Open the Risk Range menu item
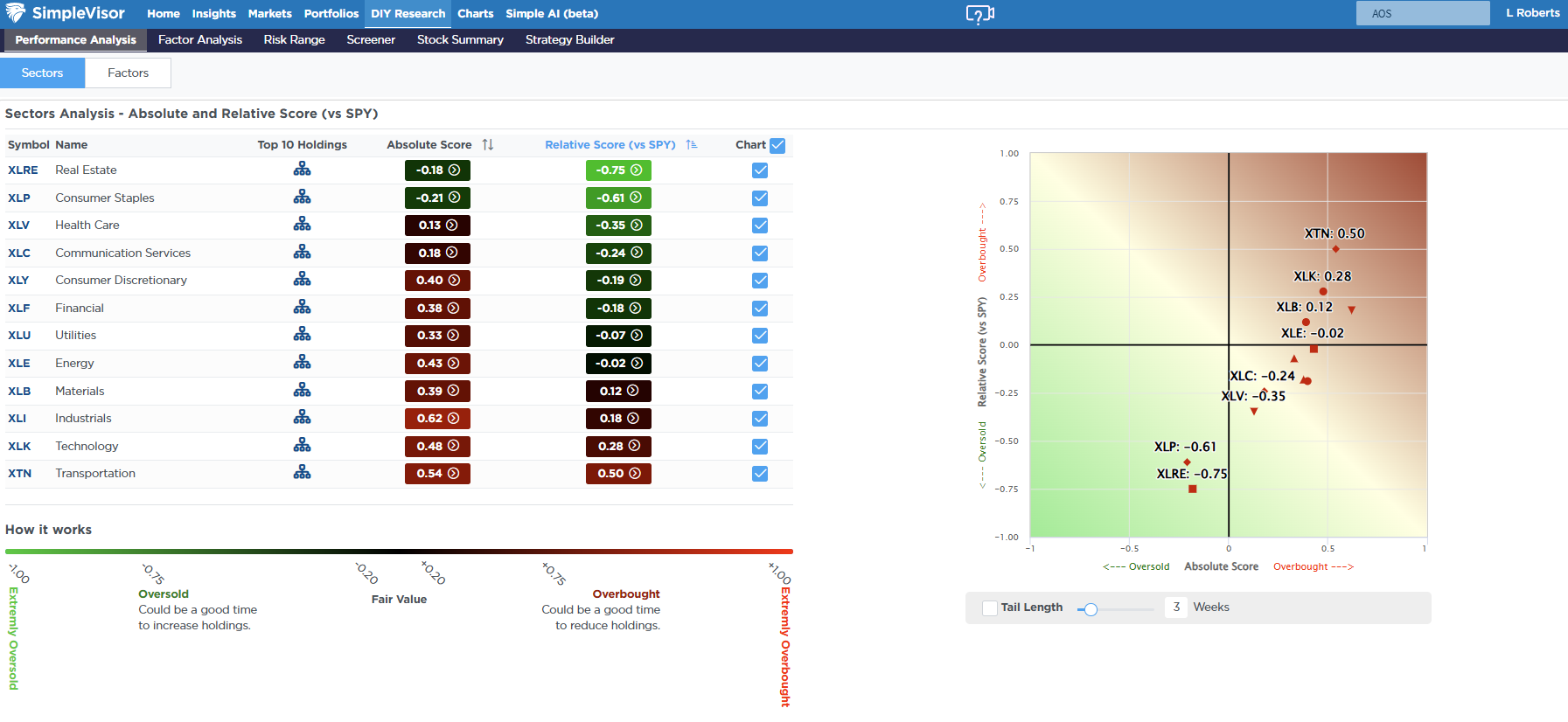1568x722 pixels. (294, 40)
